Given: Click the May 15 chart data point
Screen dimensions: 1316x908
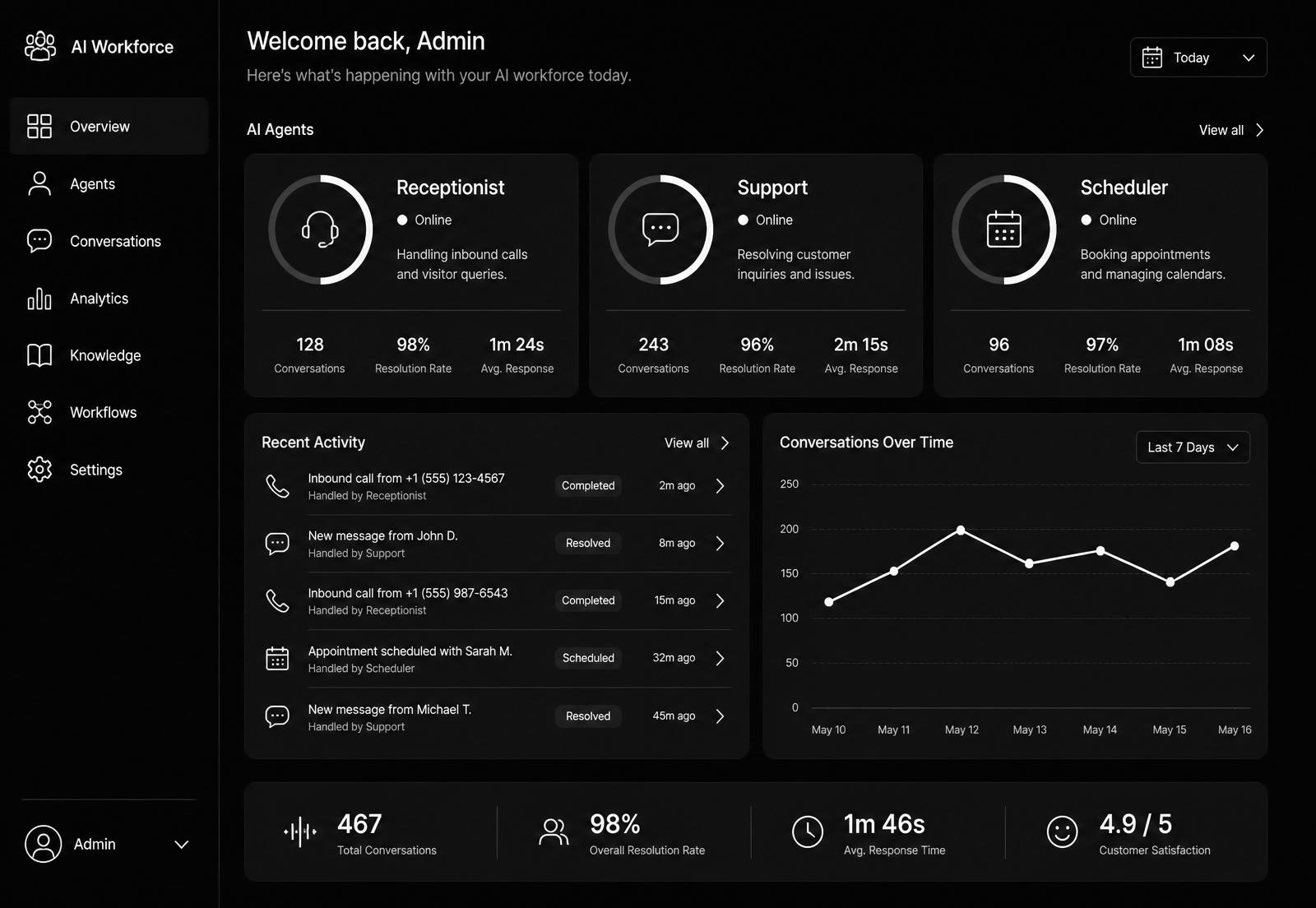Looking at the screenshot, I should [1170, 582].
